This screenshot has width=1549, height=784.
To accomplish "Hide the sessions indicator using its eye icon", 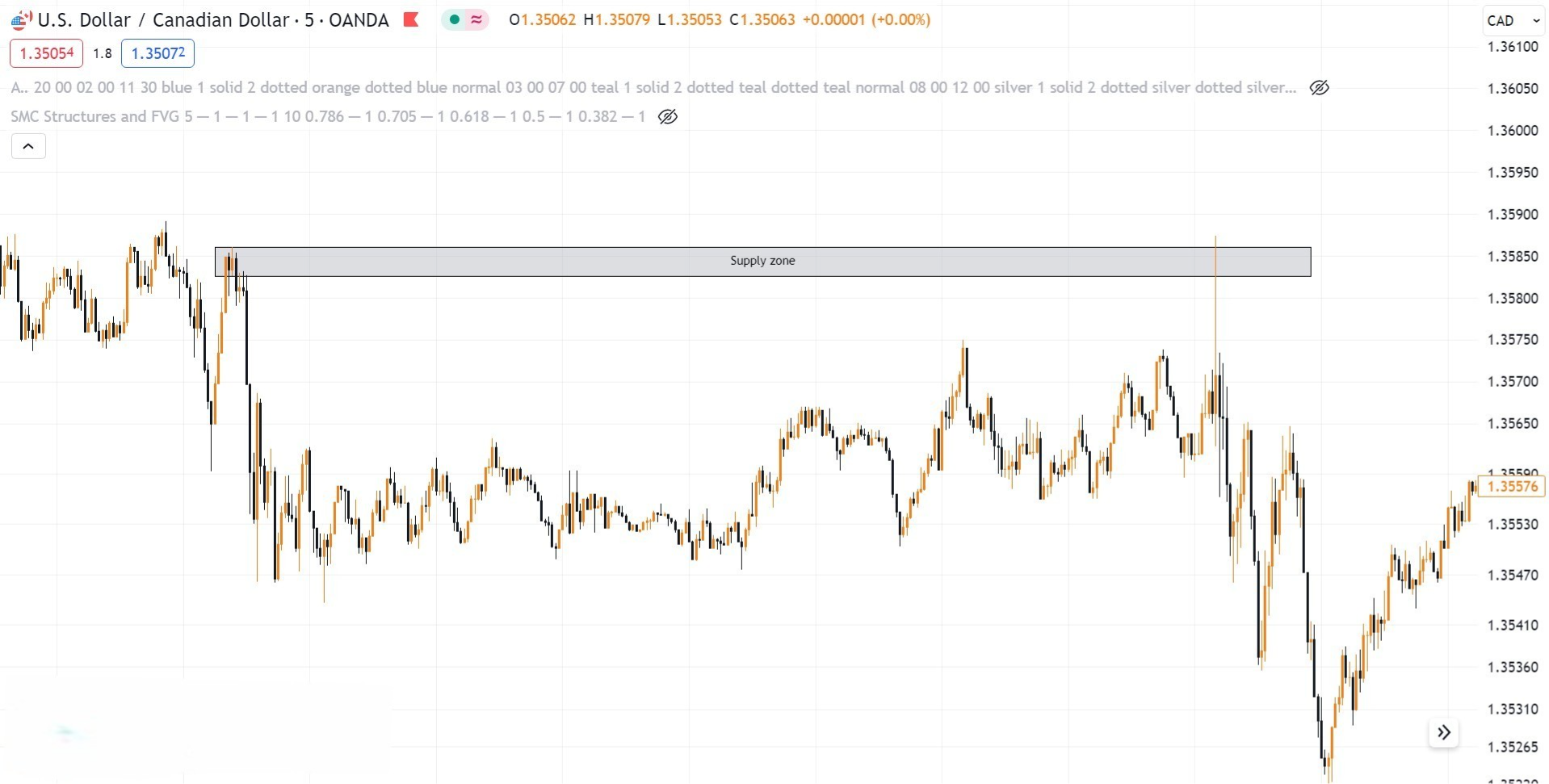I will tap(1320, 87).
